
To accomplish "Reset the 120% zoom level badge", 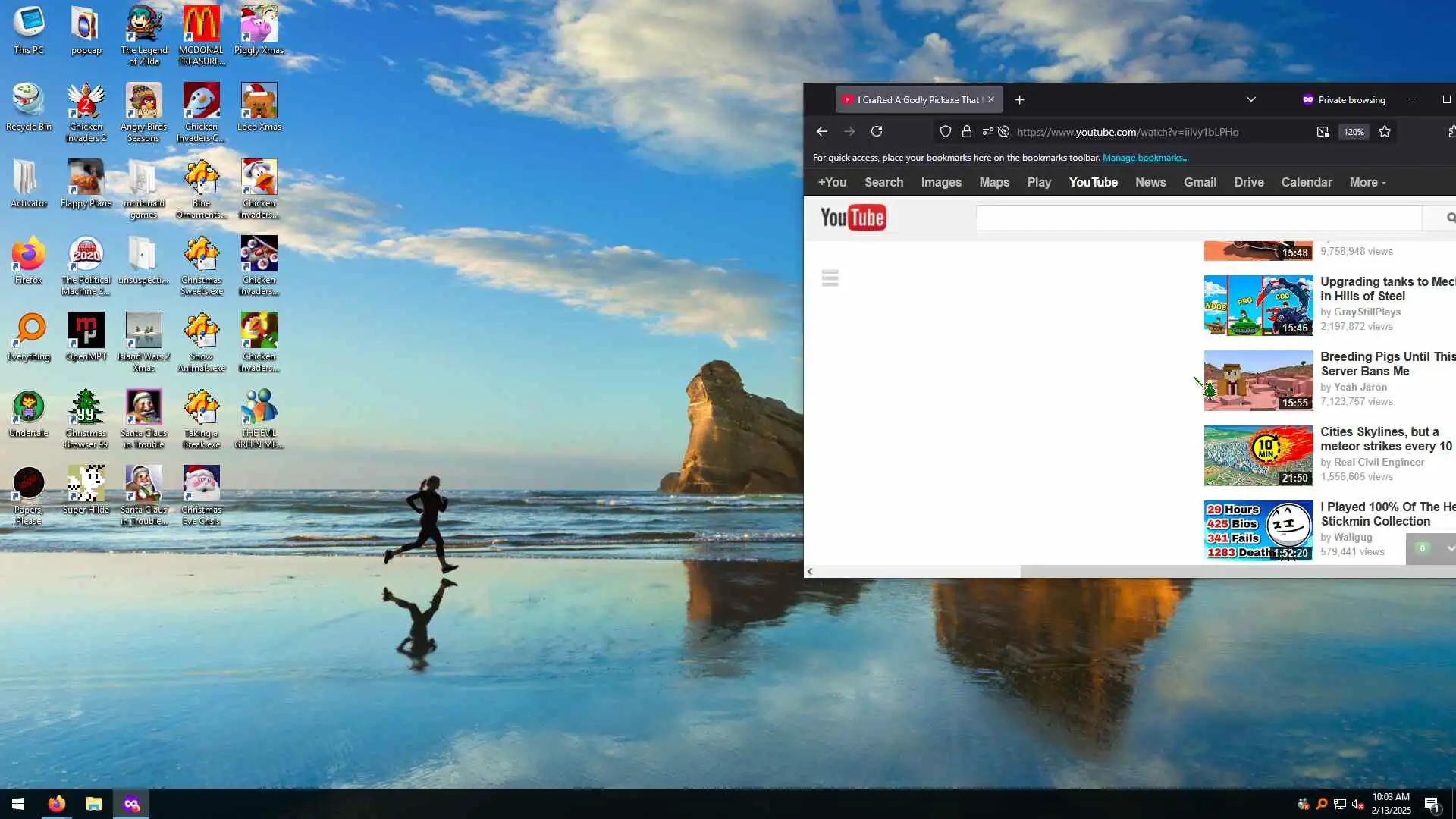I will tap(1354, 131).
